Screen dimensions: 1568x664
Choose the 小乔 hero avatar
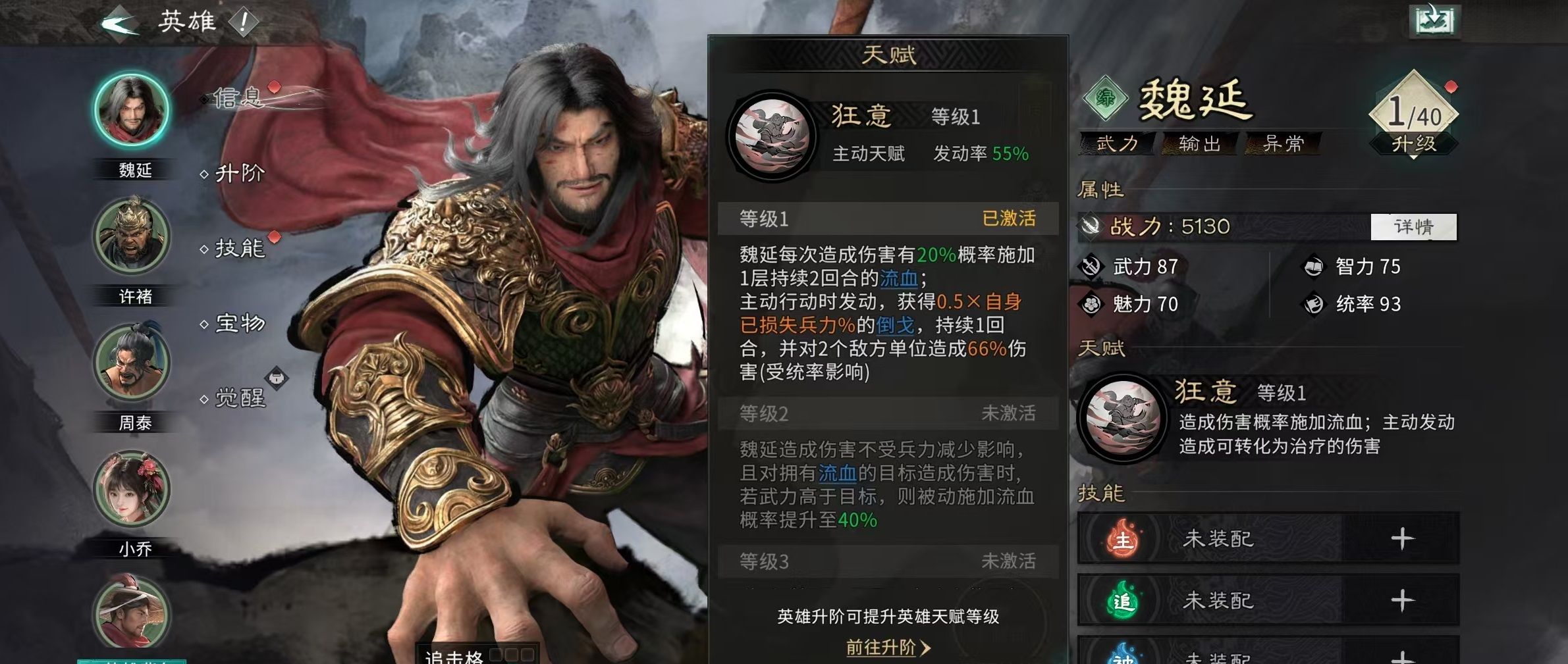point(132,488)
